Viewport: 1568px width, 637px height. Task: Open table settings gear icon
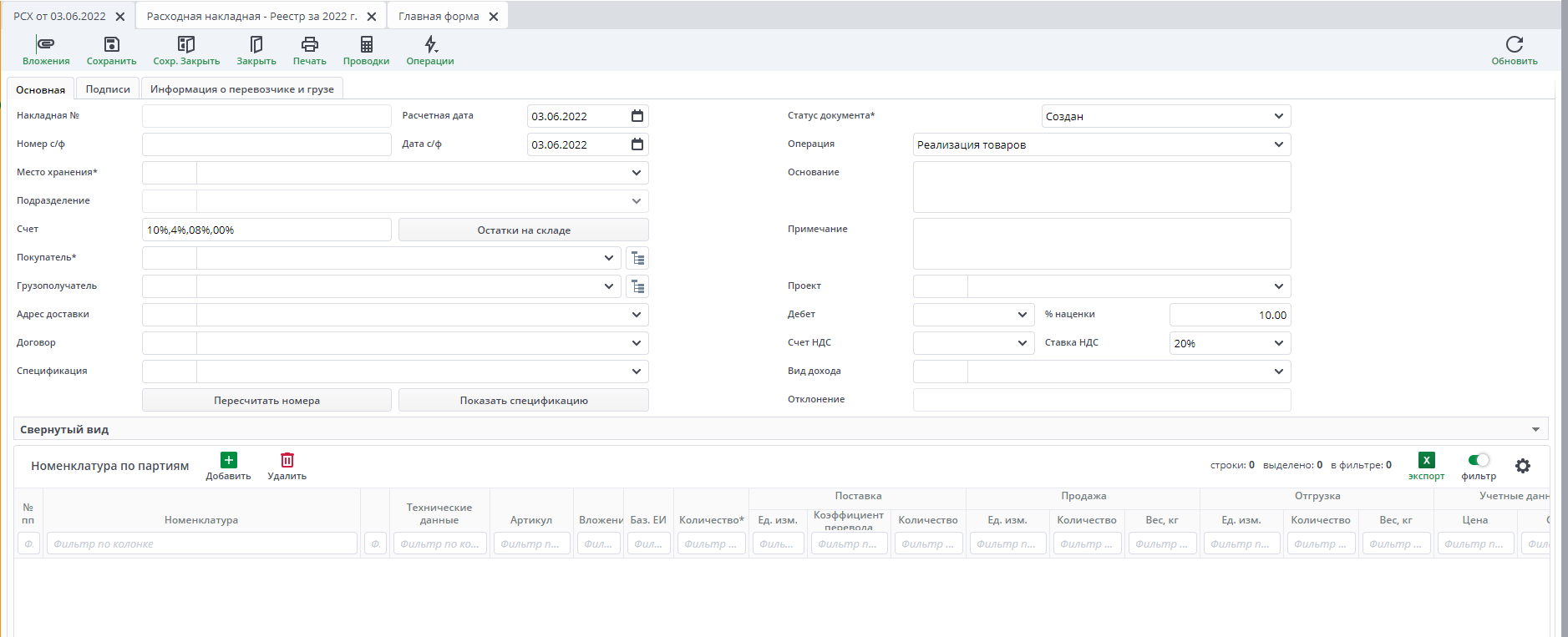tap(1523, 466)
